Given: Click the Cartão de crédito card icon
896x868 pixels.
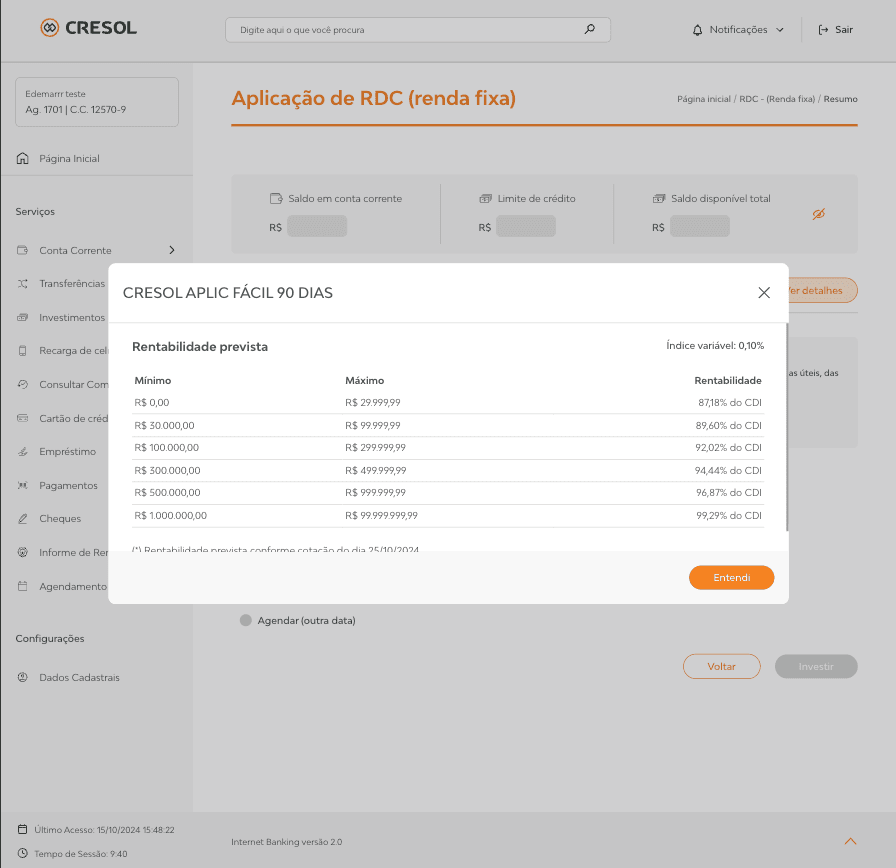Looking at the screenshot, I should [22, 418].
